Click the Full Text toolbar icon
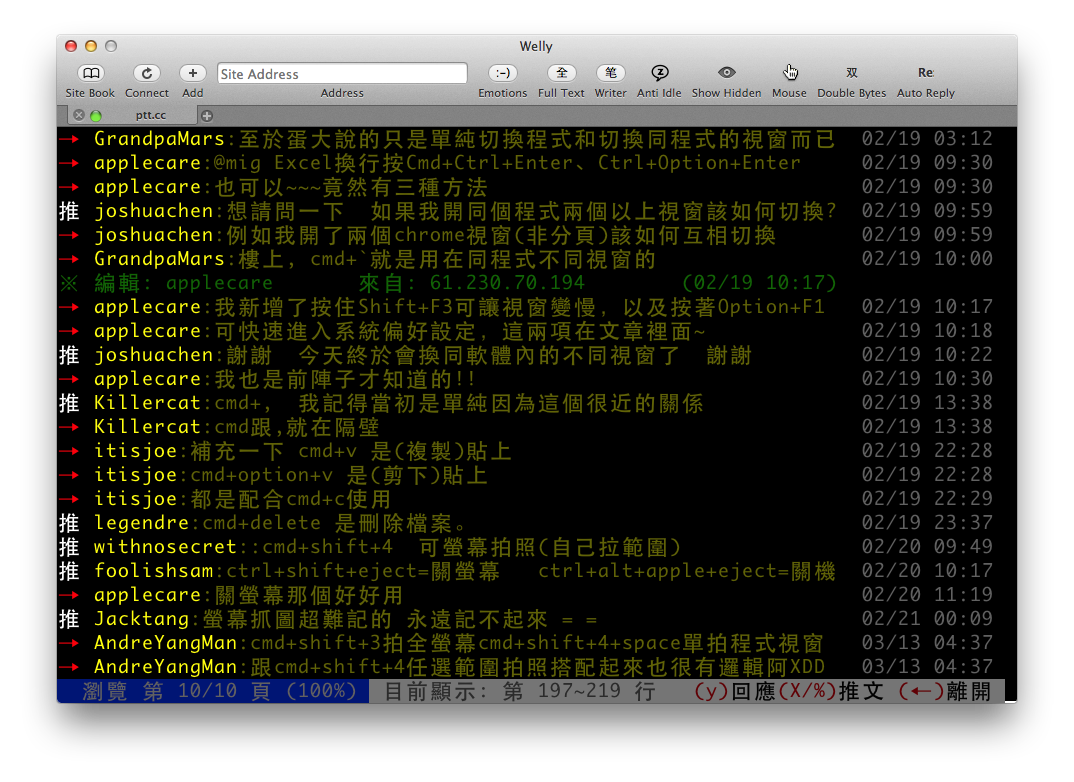 pyautogui.click(x=561, y=73)
